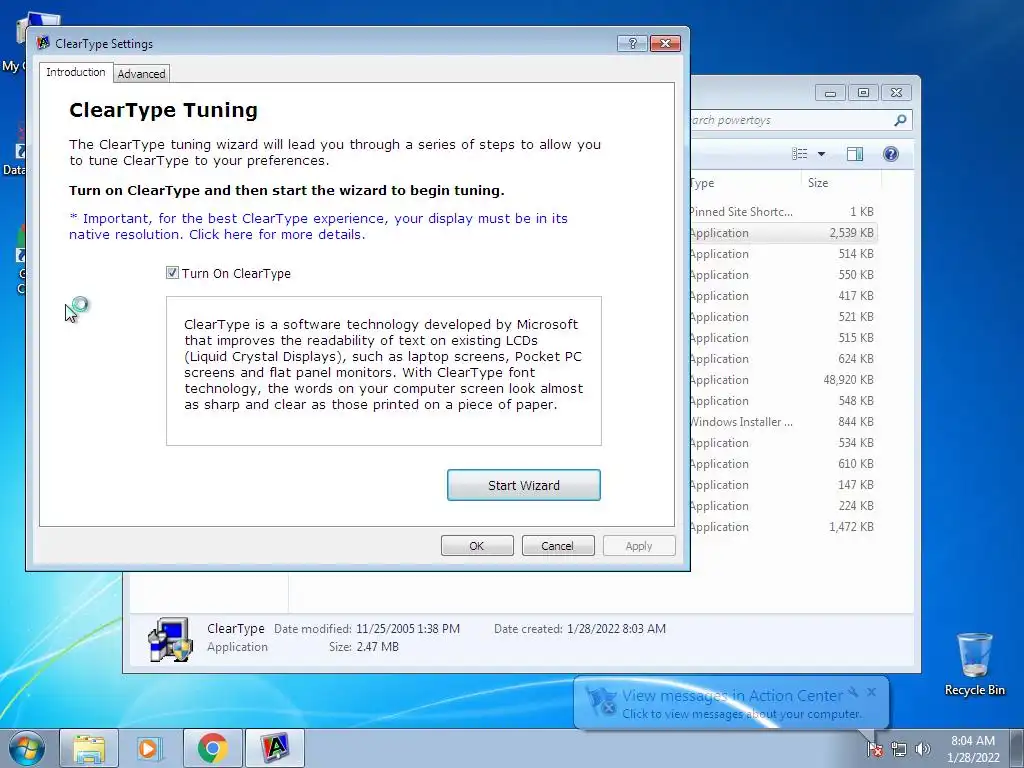Screen dimensions: 1024x768
Task: Select the 224 KB application row
Action: tap(782, 506)
